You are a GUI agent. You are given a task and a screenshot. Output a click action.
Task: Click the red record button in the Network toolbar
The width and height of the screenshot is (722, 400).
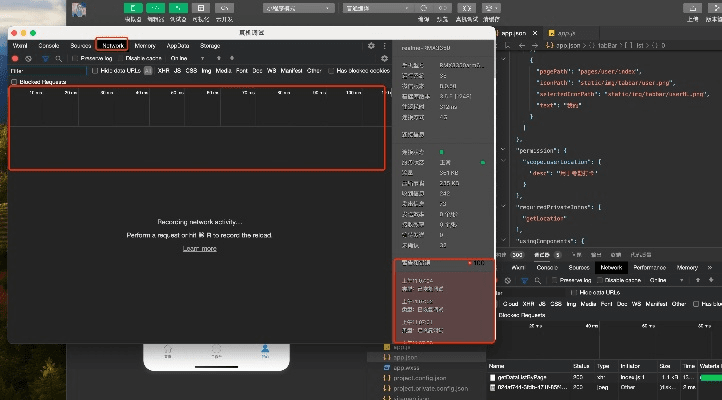click(15, 58)
